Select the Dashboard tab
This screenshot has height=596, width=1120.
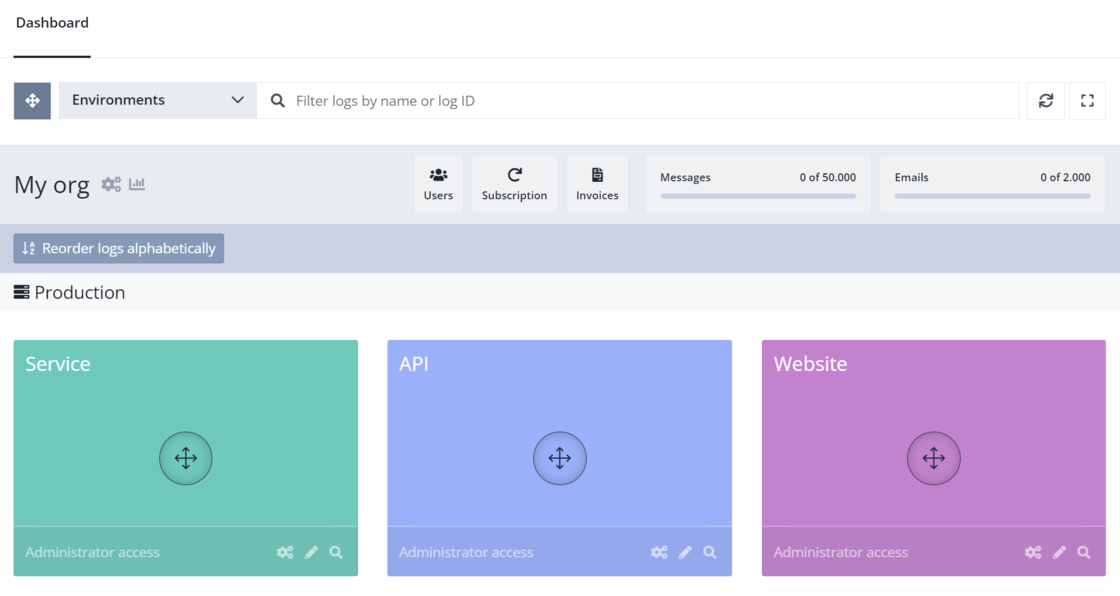52,23
